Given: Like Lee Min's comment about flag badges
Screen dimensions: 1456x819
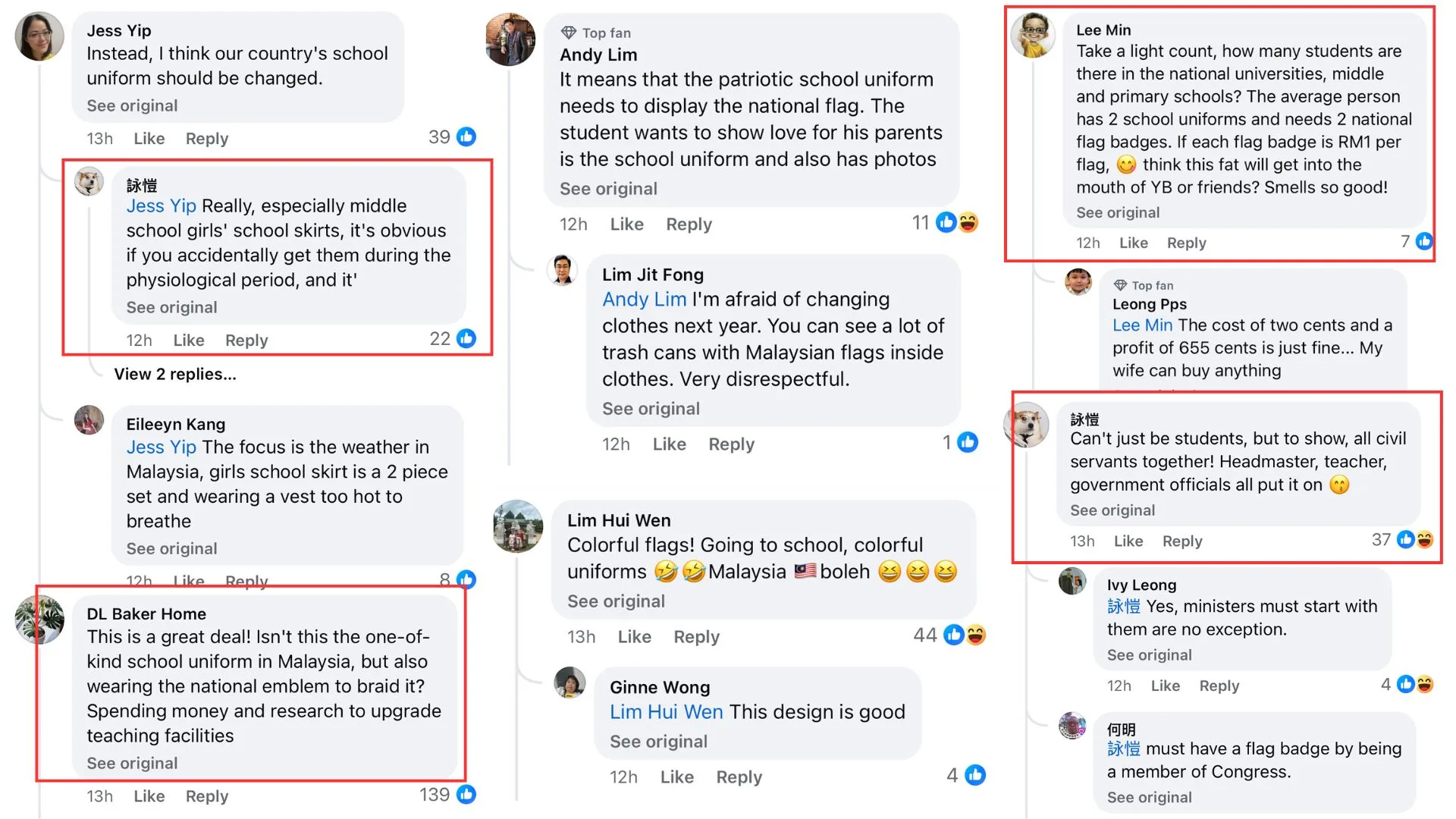Looking at the screenshot, I should [x=1133, y=243].
